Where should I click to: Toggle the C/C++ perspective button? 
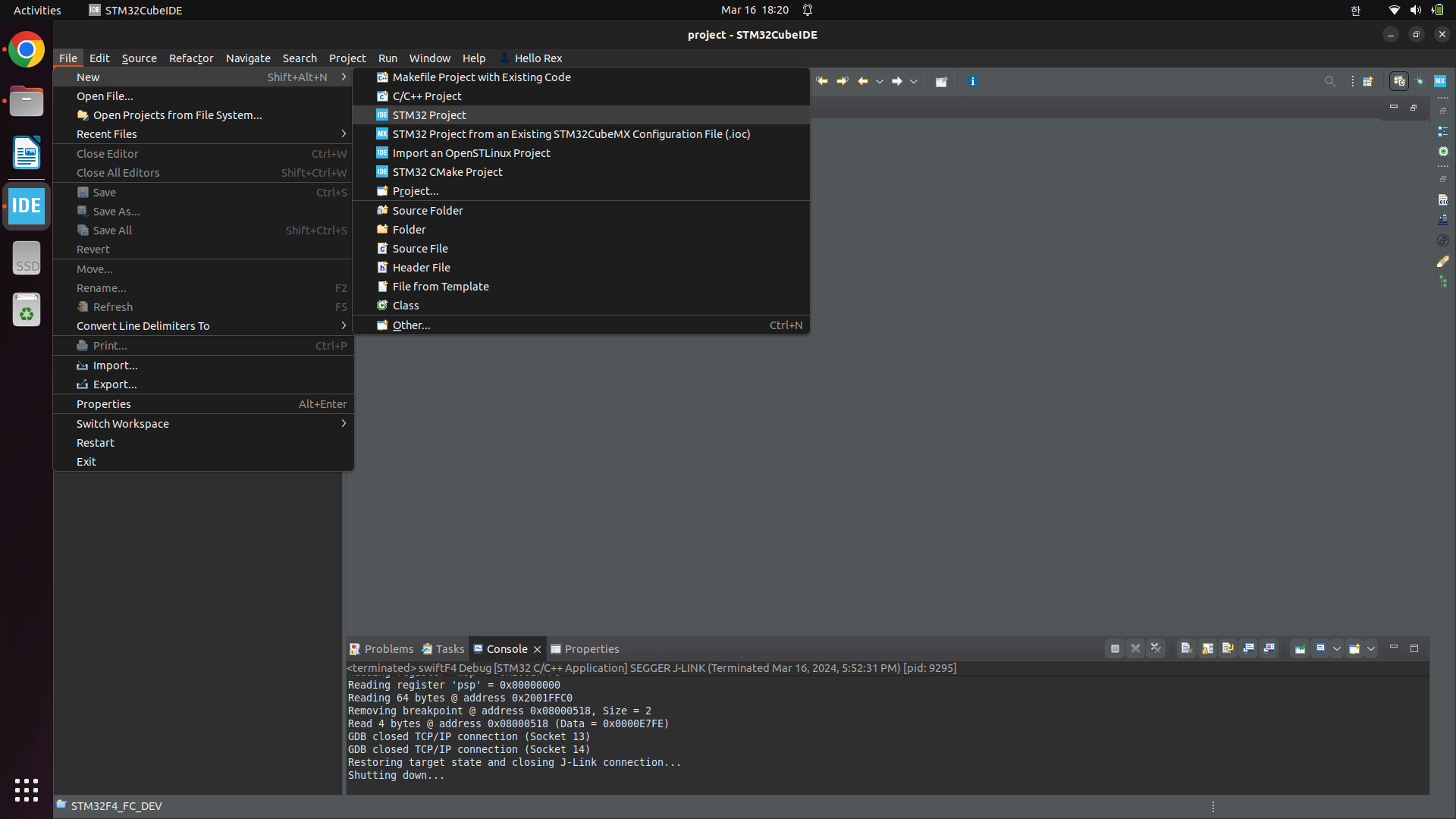point(1399,81)
